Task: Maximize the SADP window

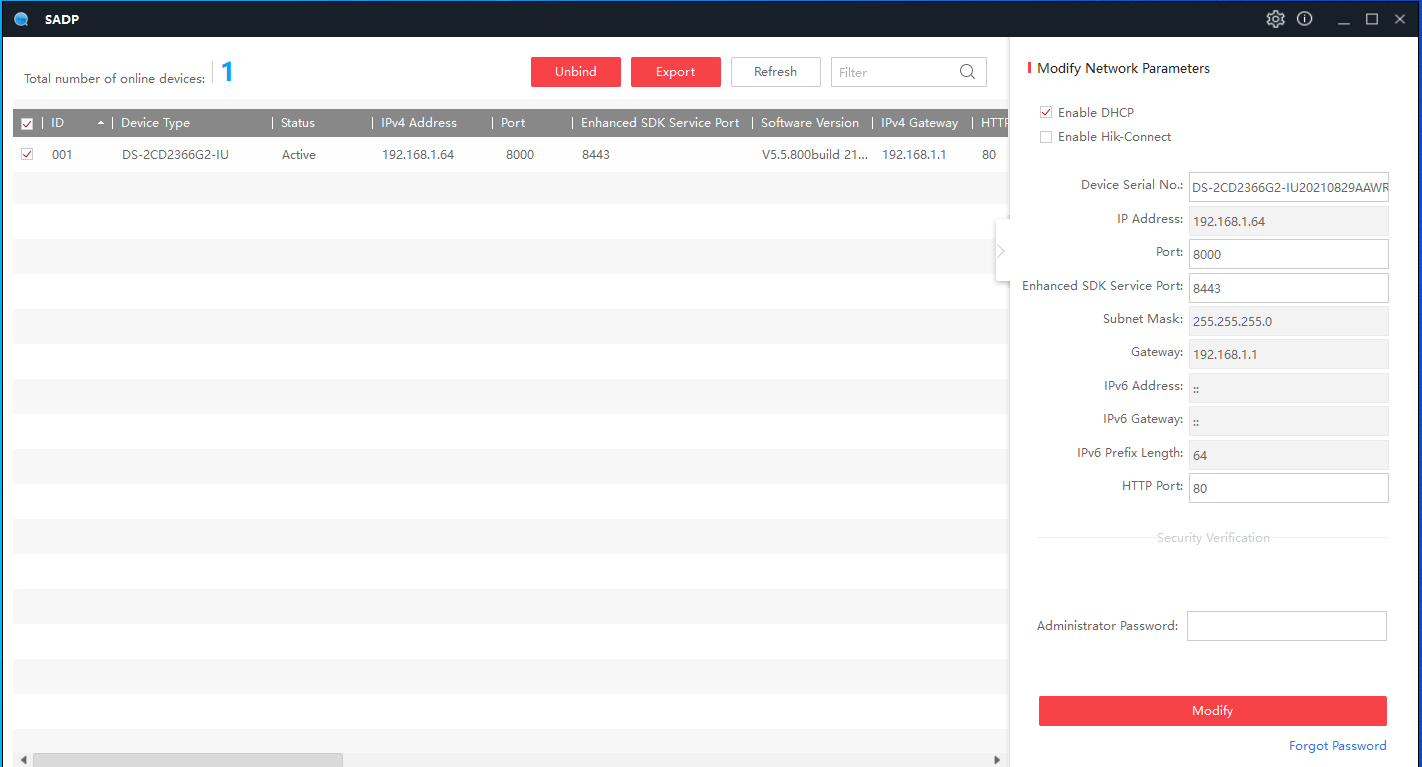Action: coord(1372,19)
